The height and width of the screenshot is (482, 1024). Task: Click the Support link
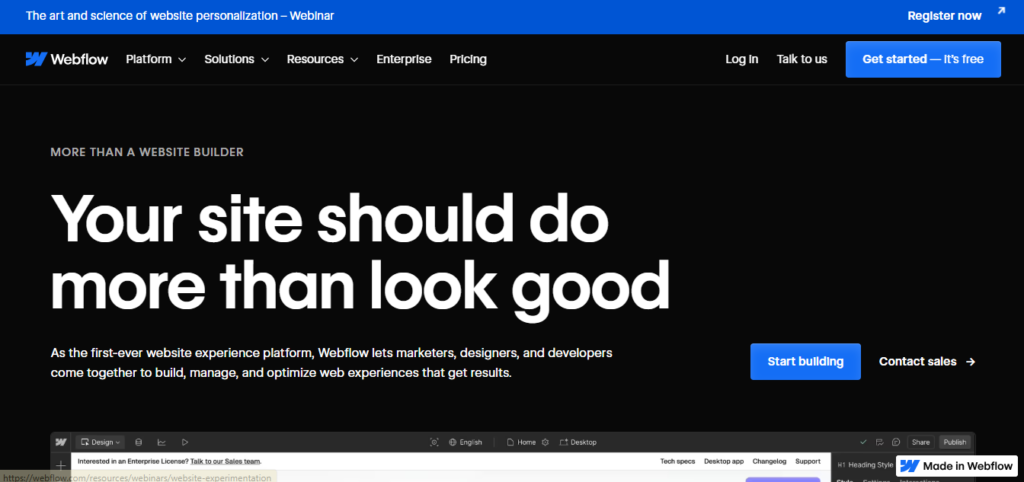coord(808,461)
